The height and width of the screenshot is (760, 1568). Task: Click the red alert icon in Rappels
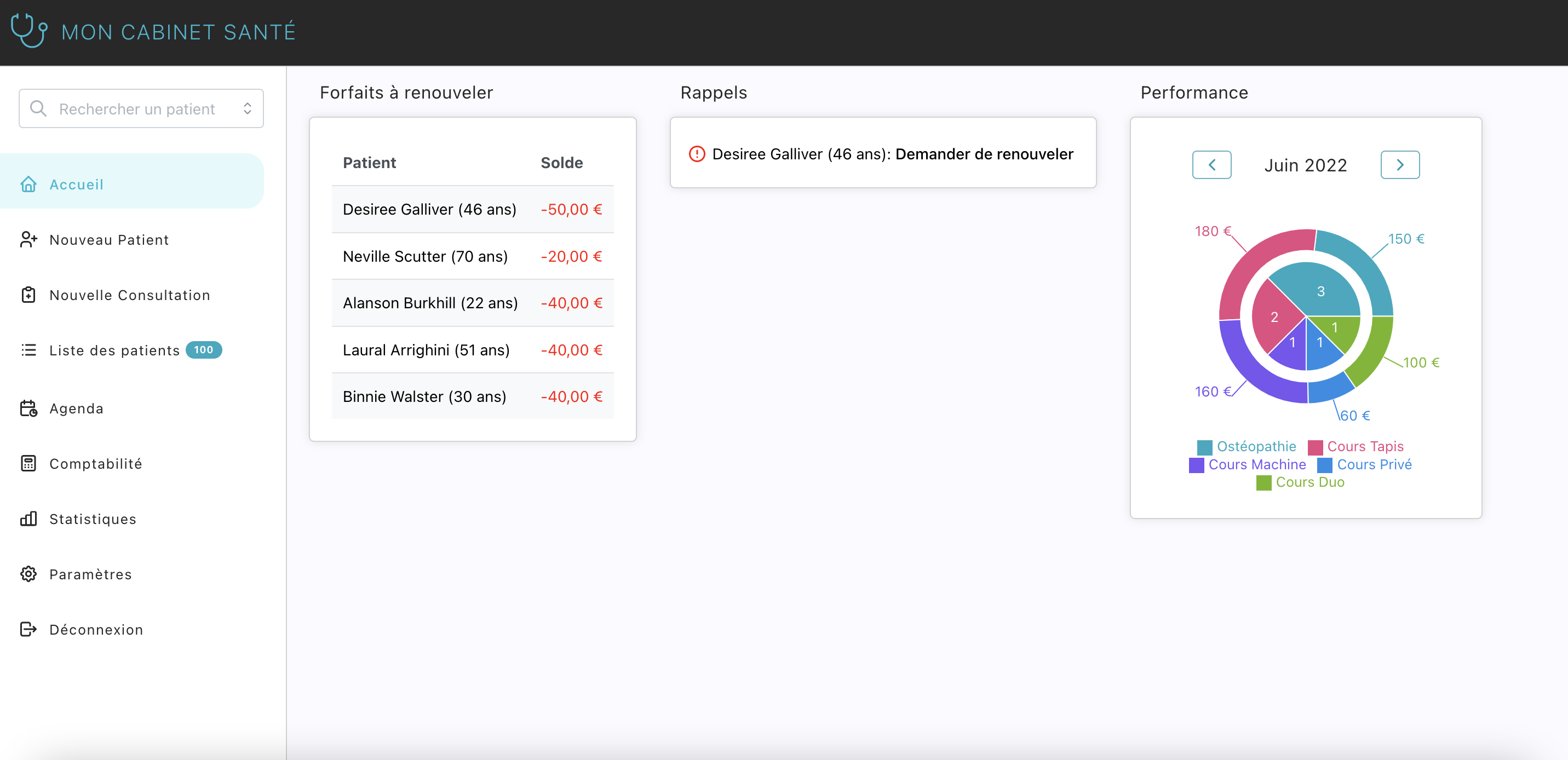[x=696, y=154]
